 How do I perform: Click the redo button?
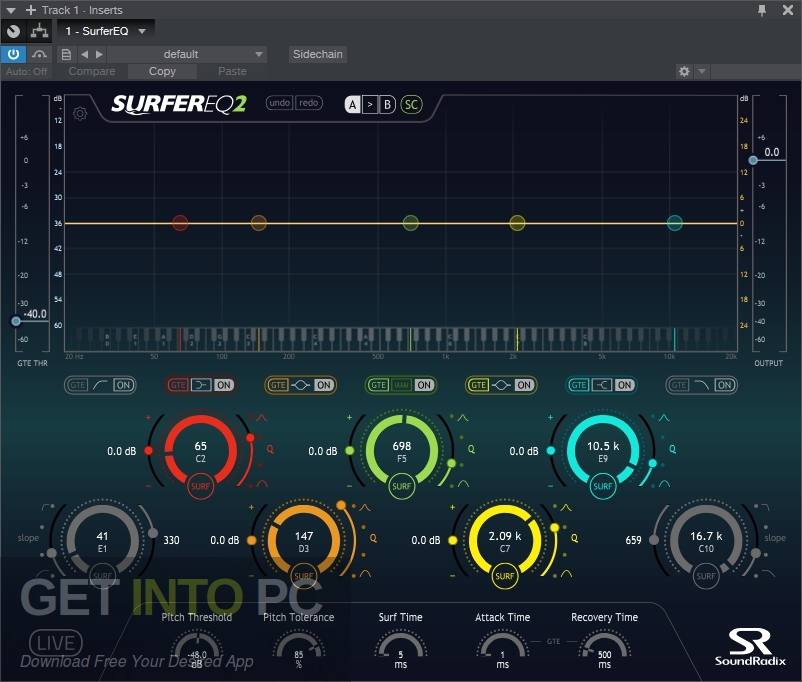point(308,103)
